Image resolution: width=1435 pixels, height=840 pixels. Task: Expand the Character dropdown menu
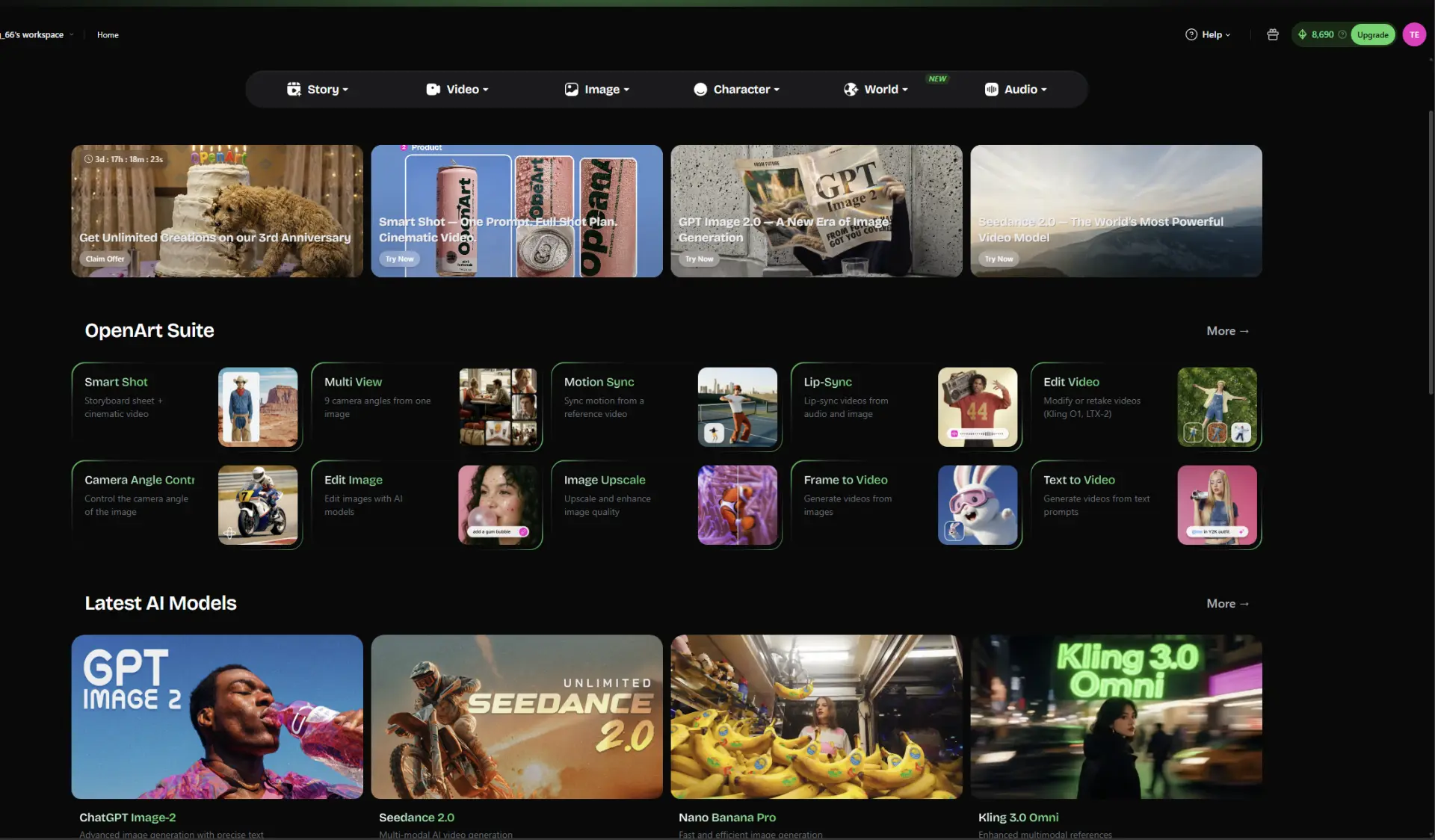tap(737, 89)
